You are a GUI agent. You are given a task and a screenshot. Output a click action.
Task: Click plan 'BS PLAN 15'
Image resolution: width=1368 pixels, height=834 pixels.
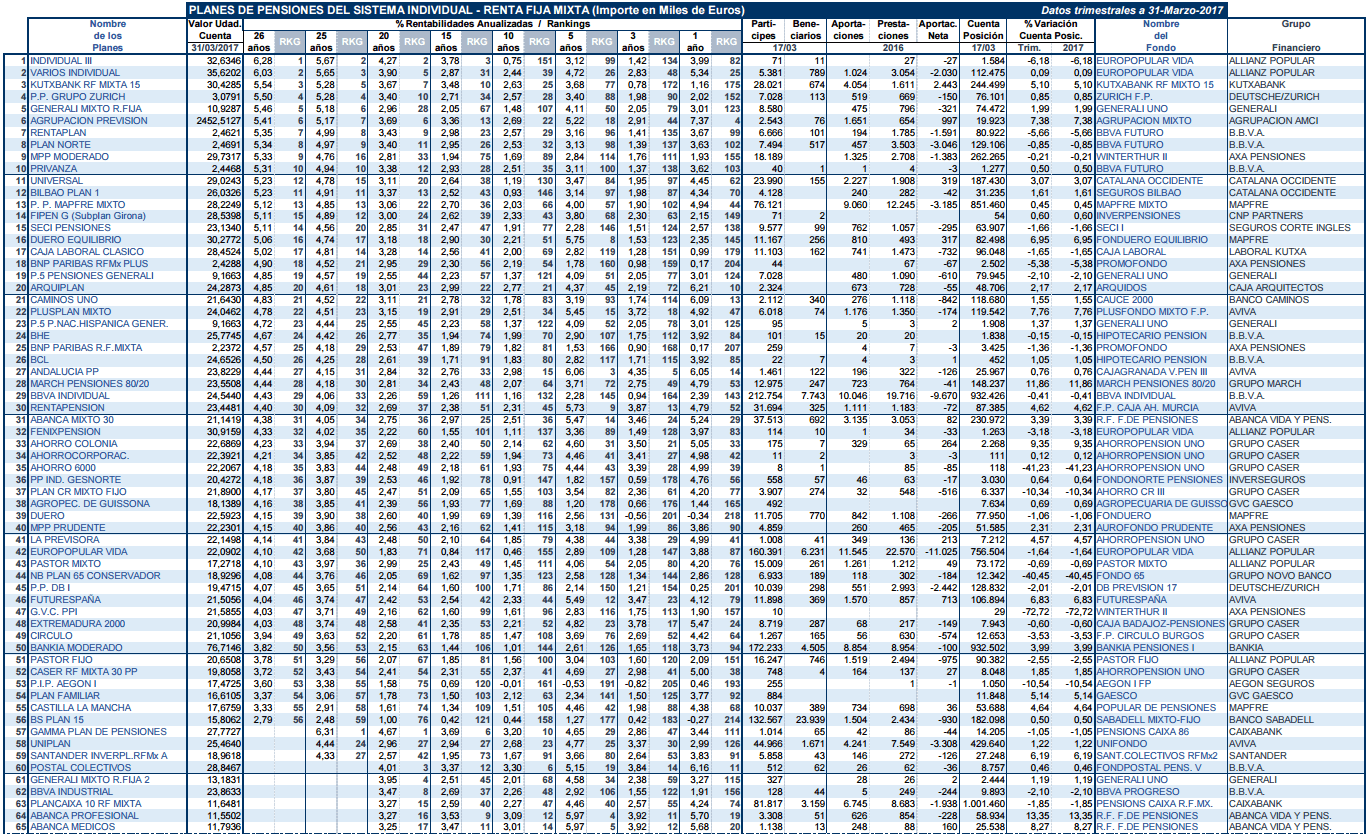[57, 718]
